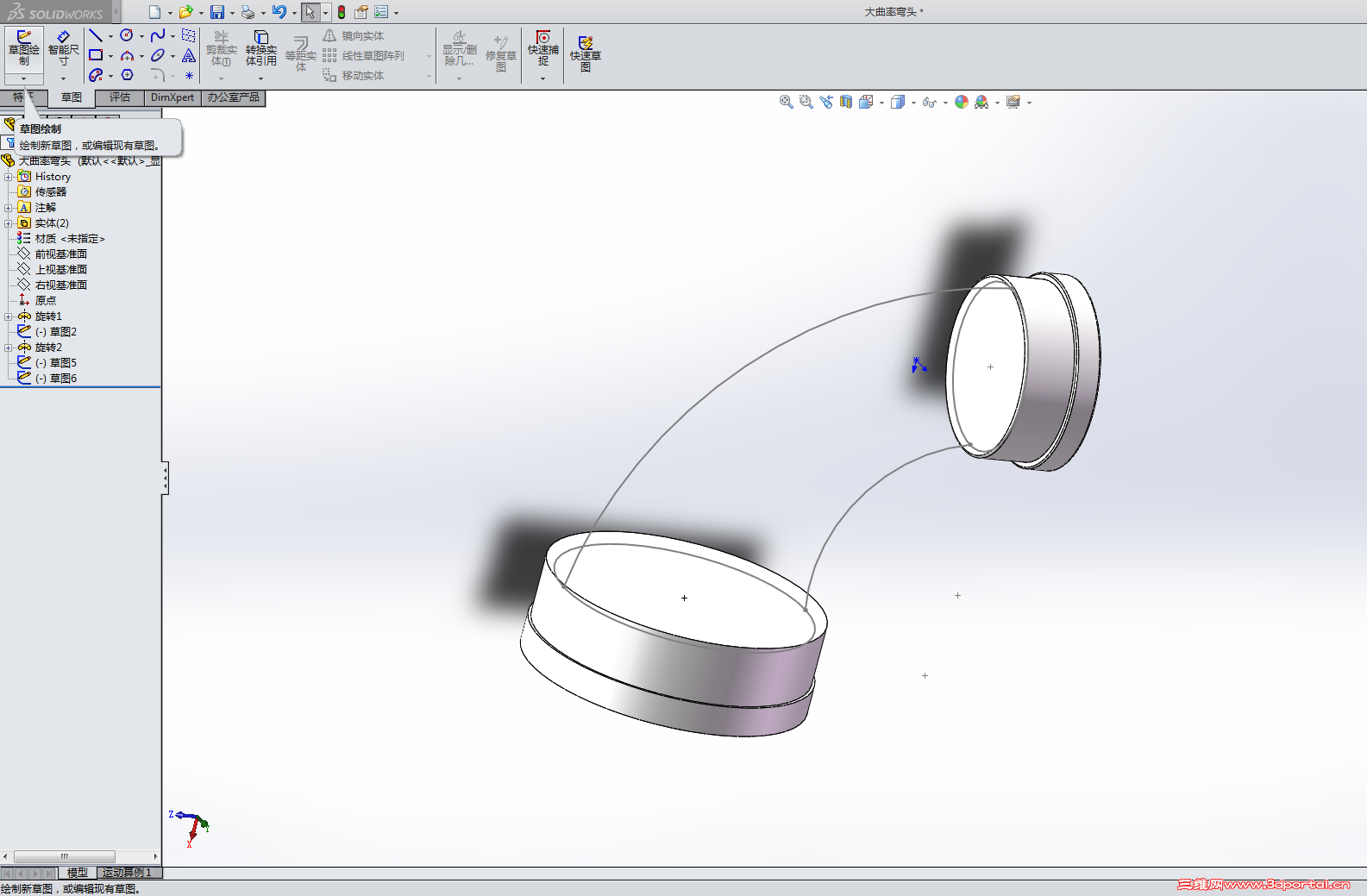This screenshot has width=1367, height=896.
Task: Select the Line sketch tool
Action: point(96,35)
